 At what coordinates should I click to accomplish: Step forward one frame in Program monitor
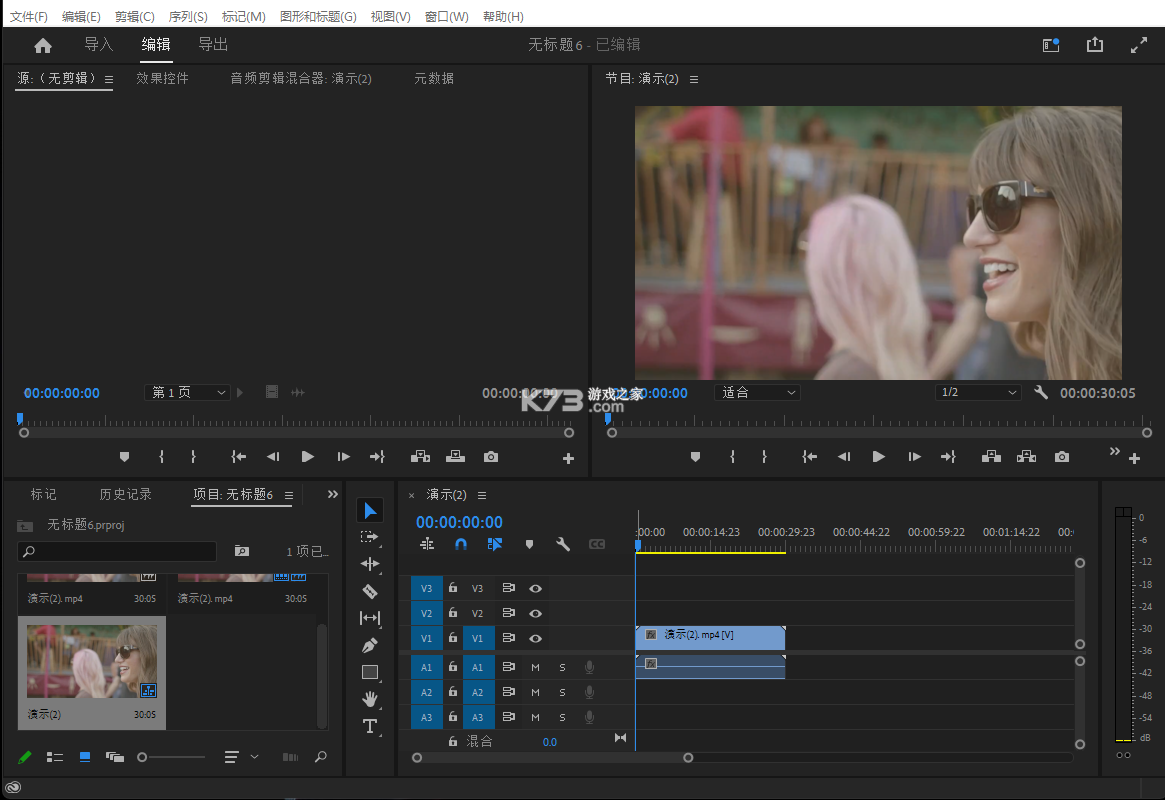point(914,457)
